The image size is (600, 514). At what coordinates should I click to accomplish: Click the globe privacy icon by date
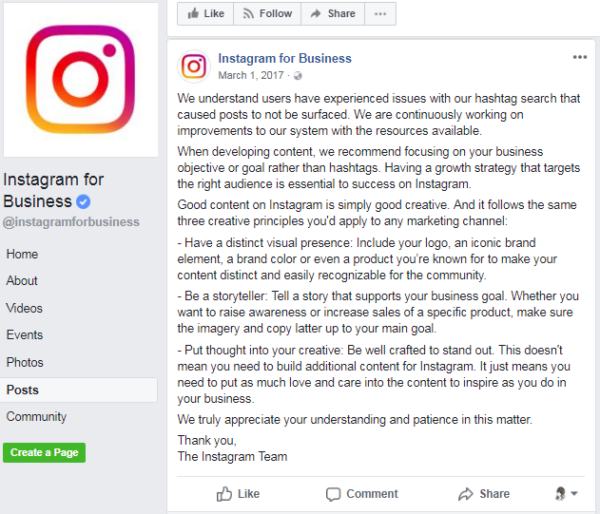point(297,75)
